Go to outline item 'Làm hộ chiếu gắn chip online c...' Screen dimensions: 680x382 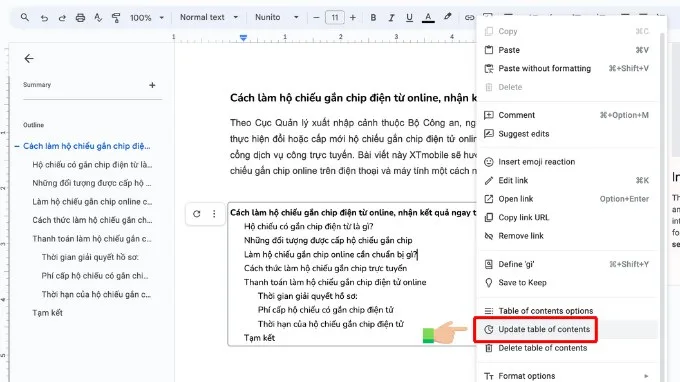point(92,202)
